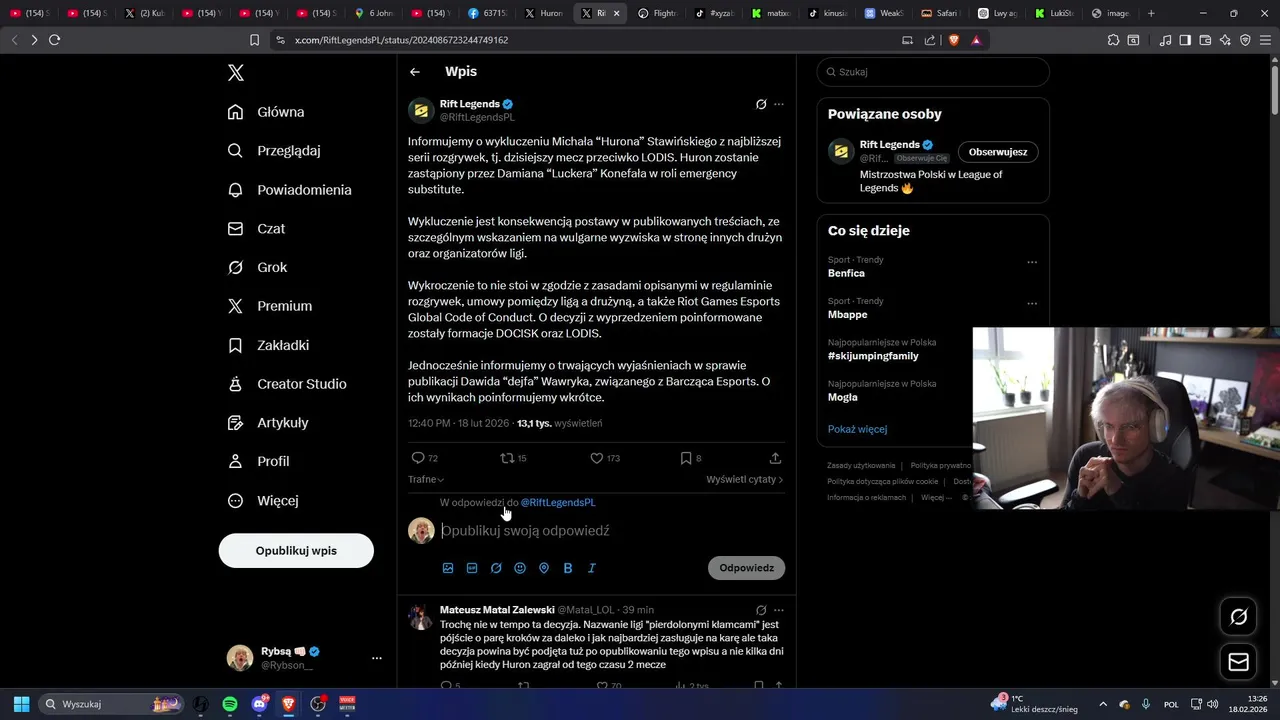This screenshot has width=1280, height=720.
Task: Add location to the reply
Action: pos(544,568)
